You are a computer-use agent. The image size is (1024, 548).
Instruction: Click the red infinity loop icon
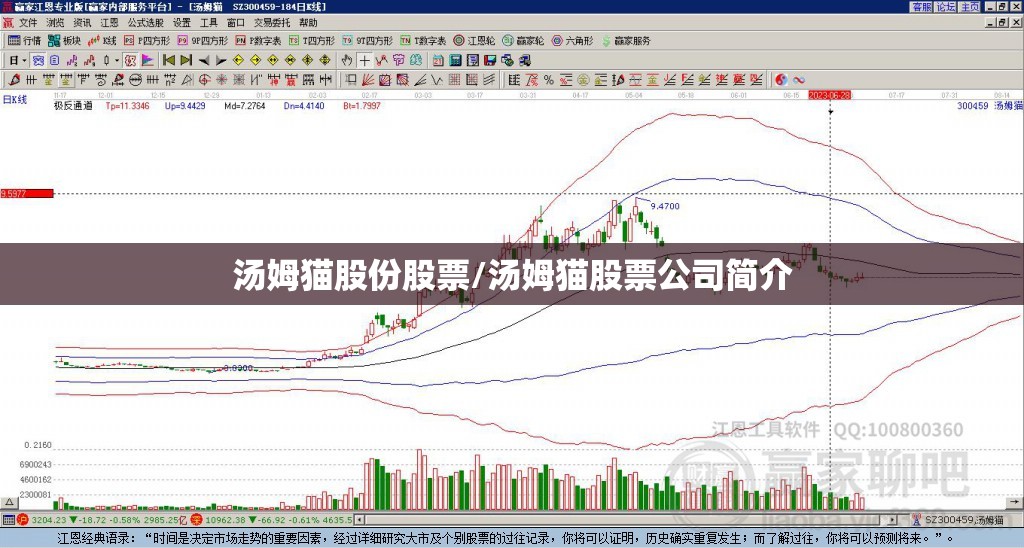(x=799, y=80)
